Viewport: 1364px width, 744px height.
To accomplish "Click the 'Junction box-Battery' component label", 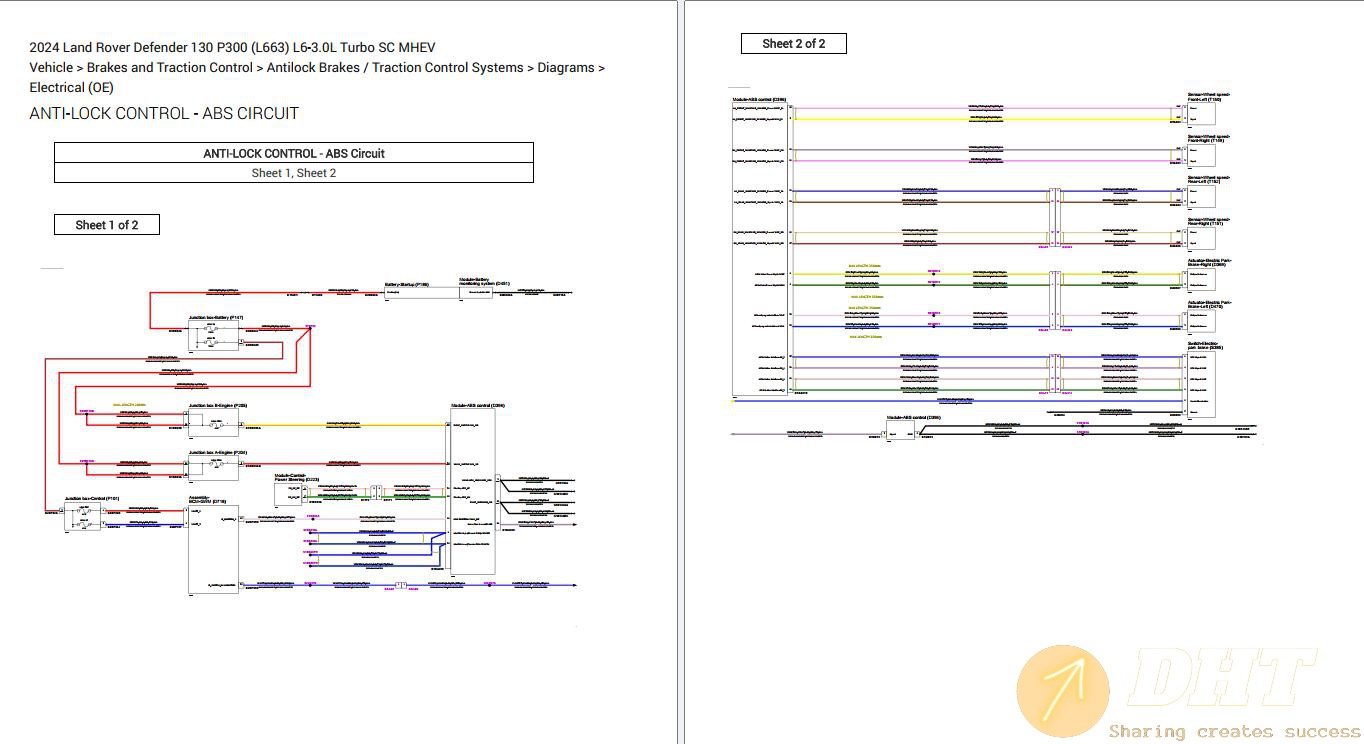I will [x=216, y=317].
